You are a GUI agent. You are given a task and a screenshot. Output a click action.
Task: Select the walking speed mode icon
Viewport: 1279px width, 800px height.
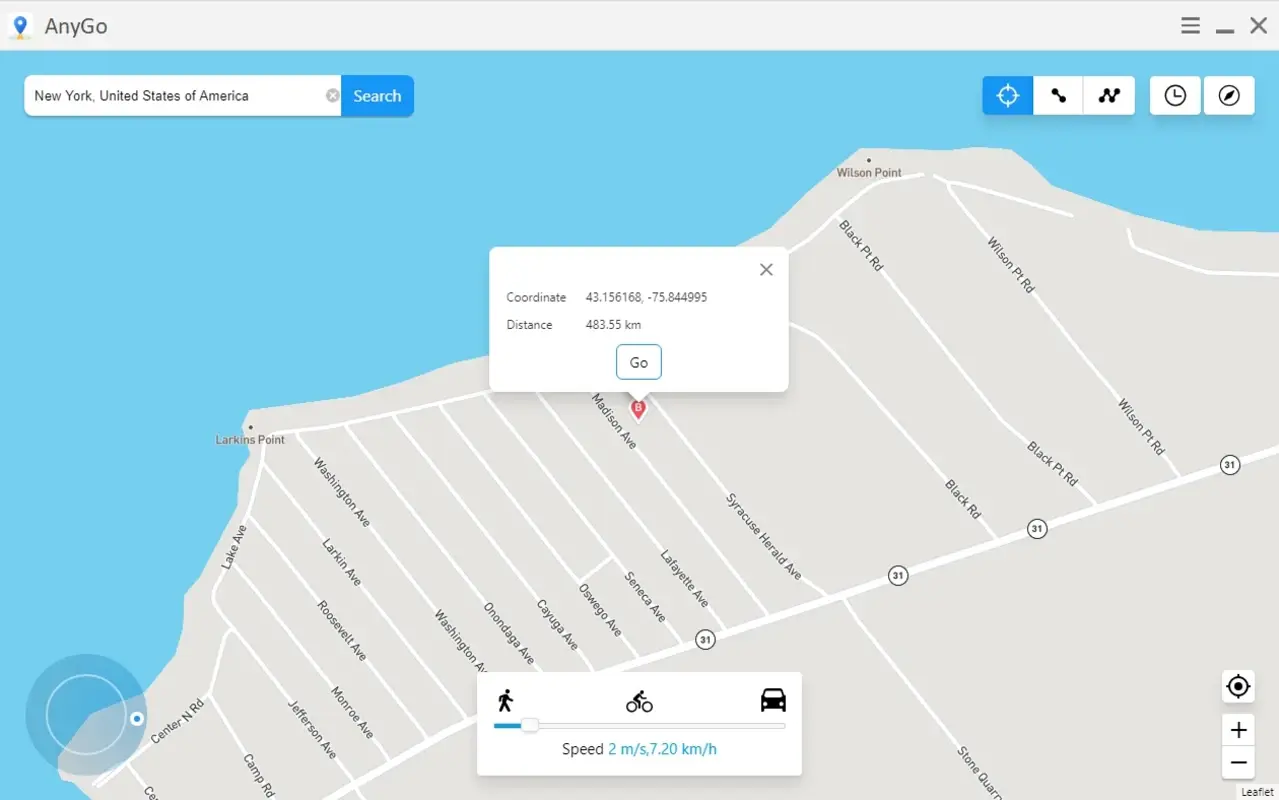507,699
